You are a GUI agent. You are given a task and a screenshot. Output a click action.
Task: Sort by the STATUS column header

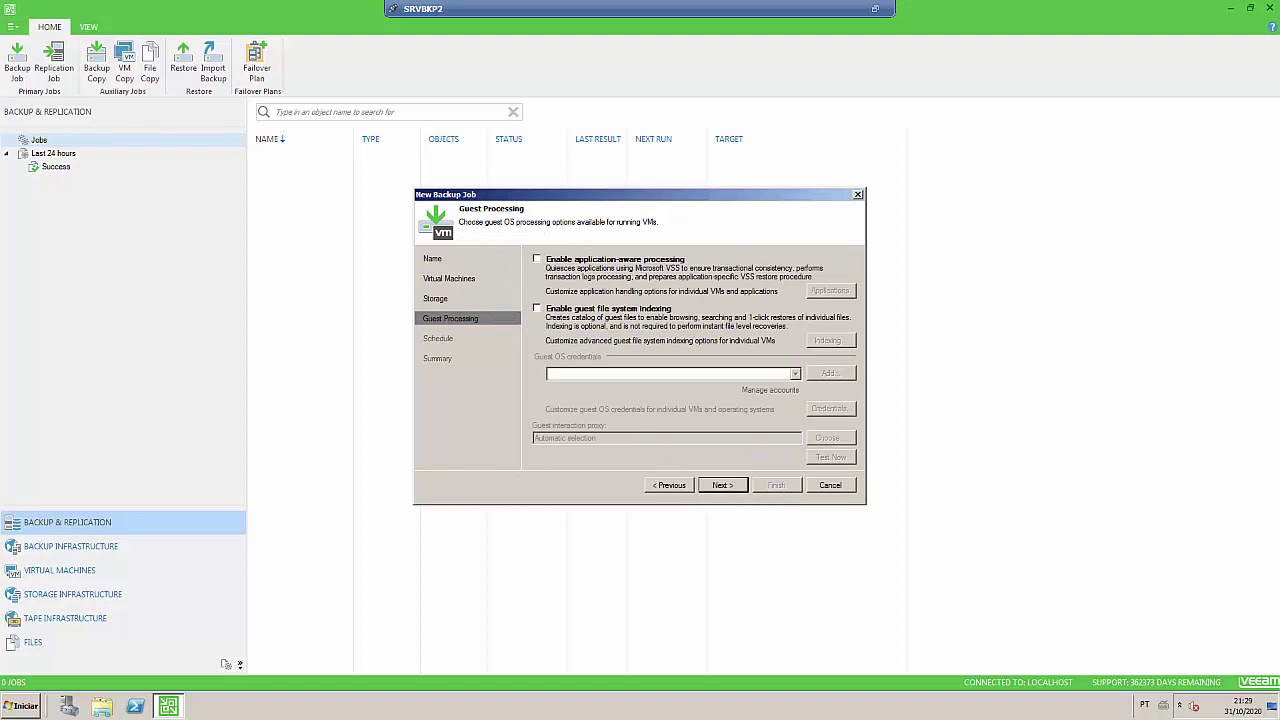[508, 139]
